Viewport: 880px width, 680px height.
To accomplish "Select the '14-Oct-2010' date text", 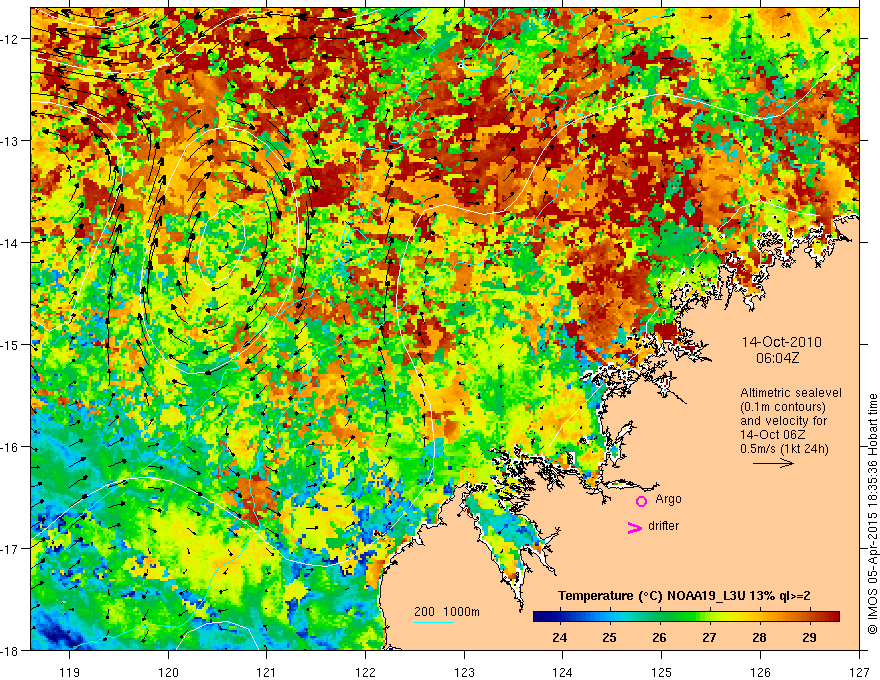I will [782, 342].
